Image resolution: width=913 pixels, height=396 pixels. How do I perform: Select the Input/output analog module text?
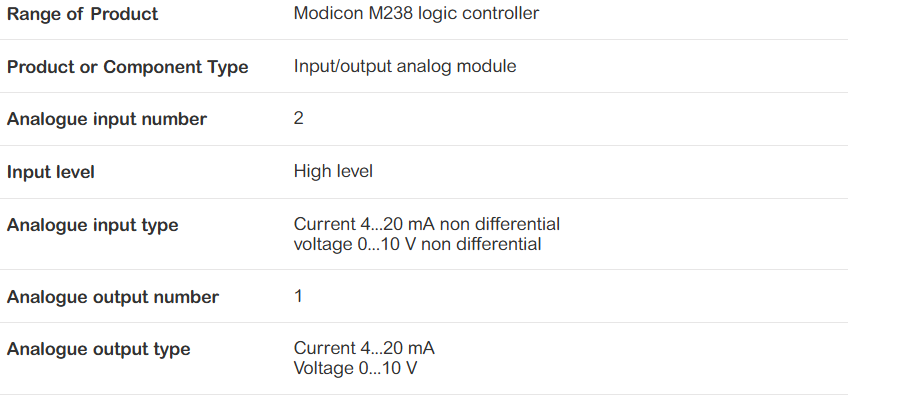405,66
